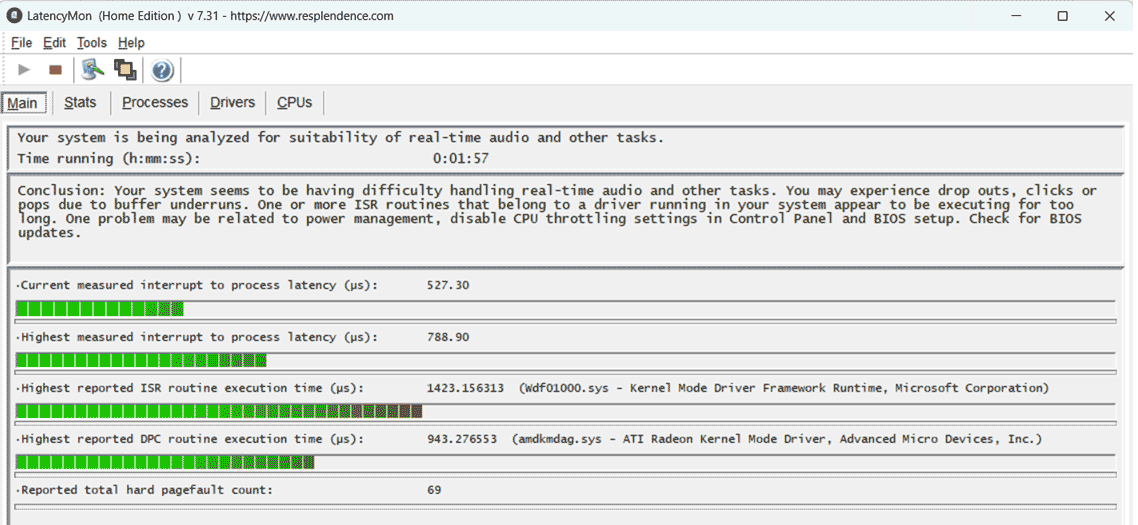The image size is (1138, 525).
Task: Click 'Current measured interrupt to process latency' label
Action: click(197, 285)
